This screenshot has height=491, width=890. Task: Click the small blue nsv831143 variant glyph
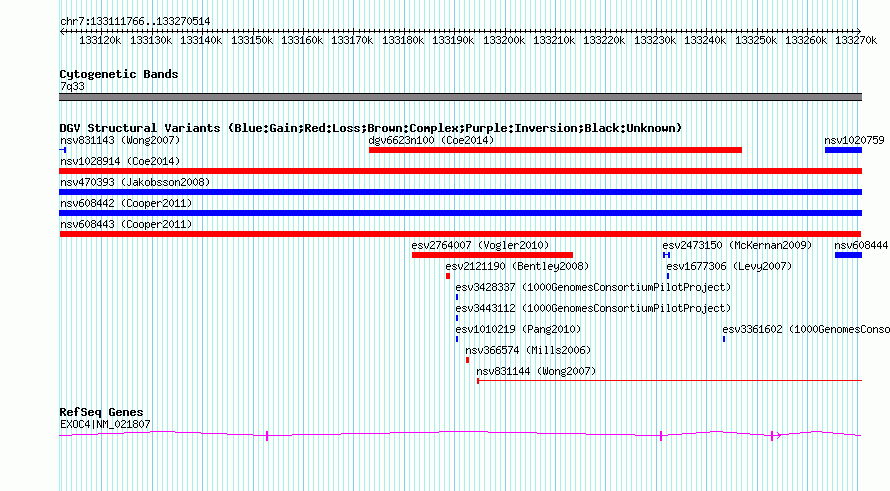[63, 150]
